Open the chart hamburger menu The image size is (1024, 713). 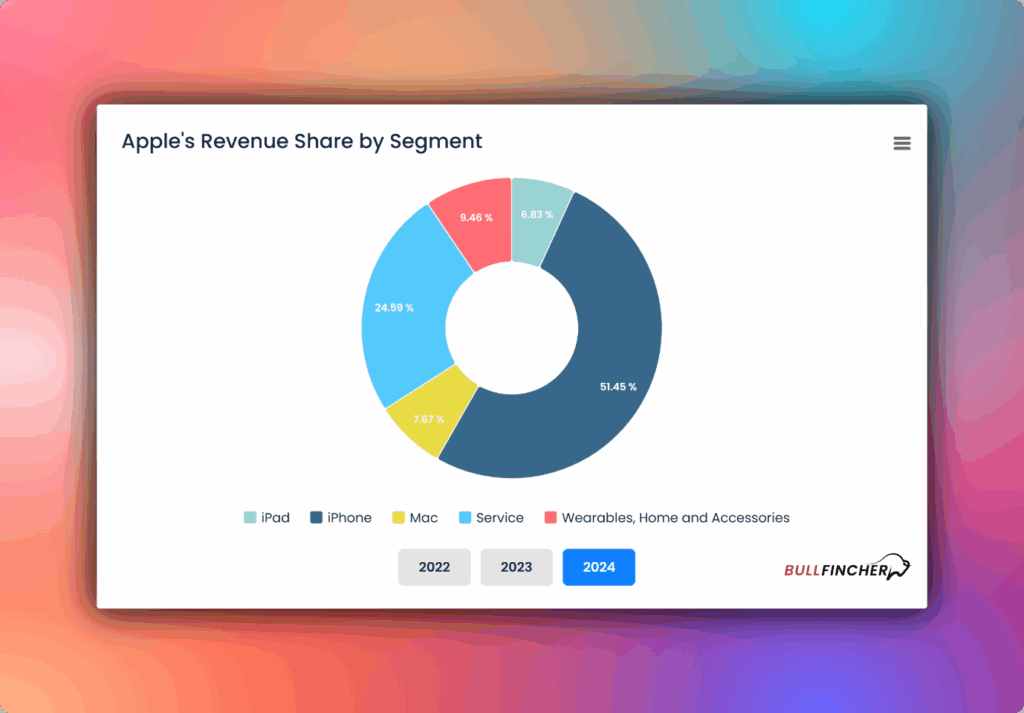point(902,143)
